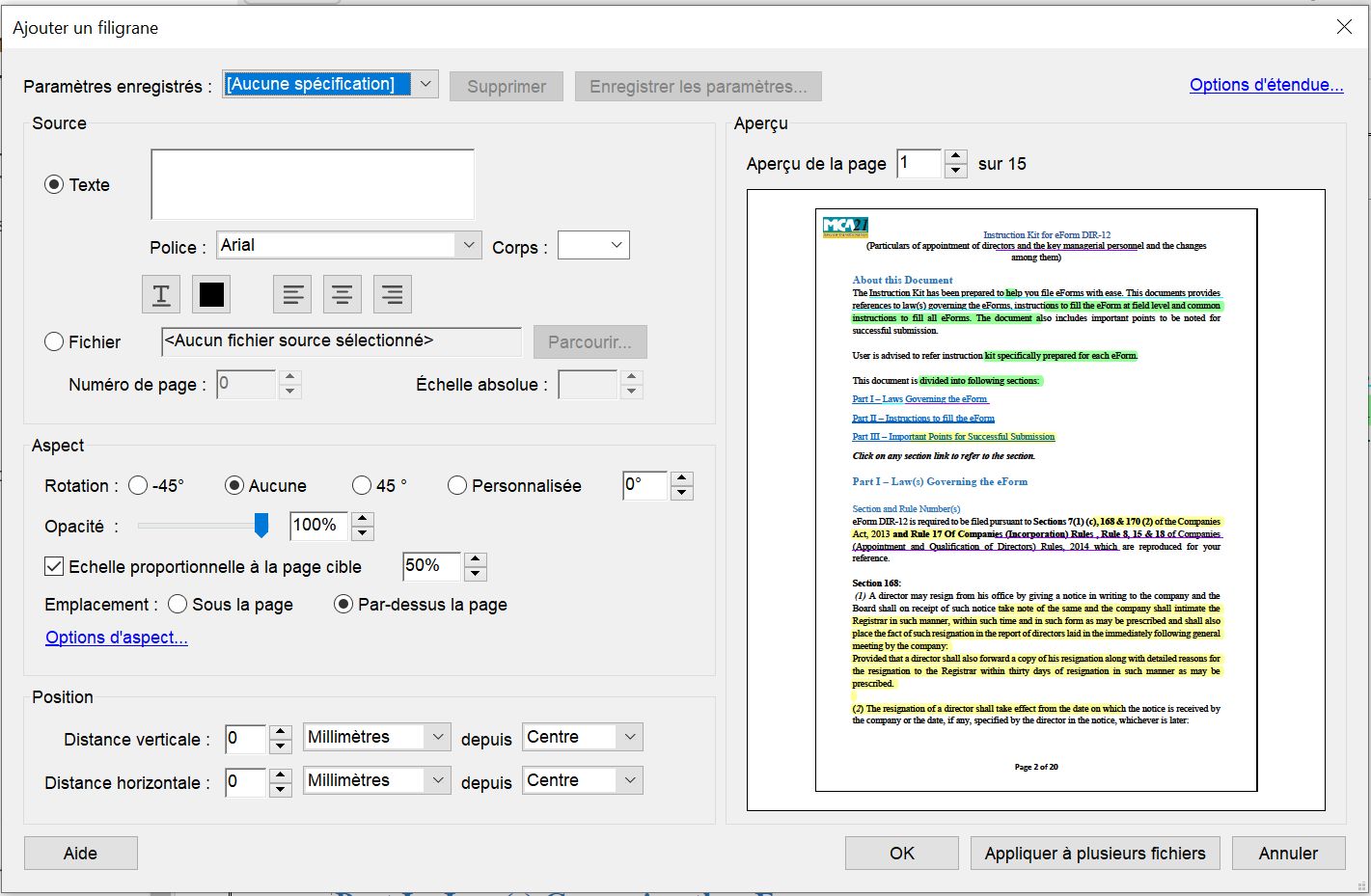Select the Texte source option

click(55, 184)
